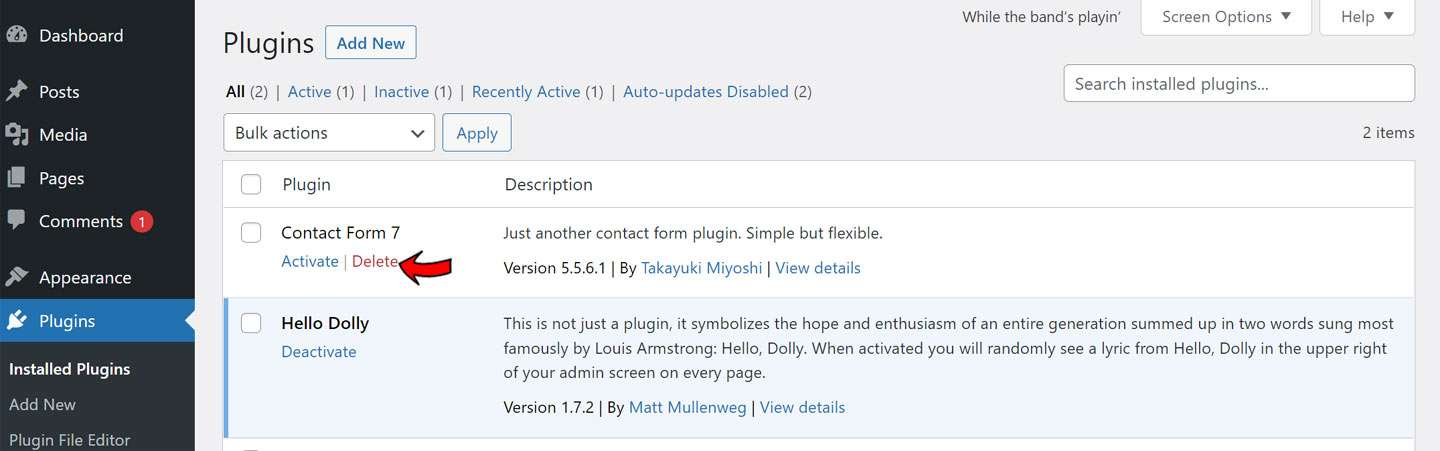Click the Add New button beside Plugins
Screen dimensions: 1440x451
(371, 43)
